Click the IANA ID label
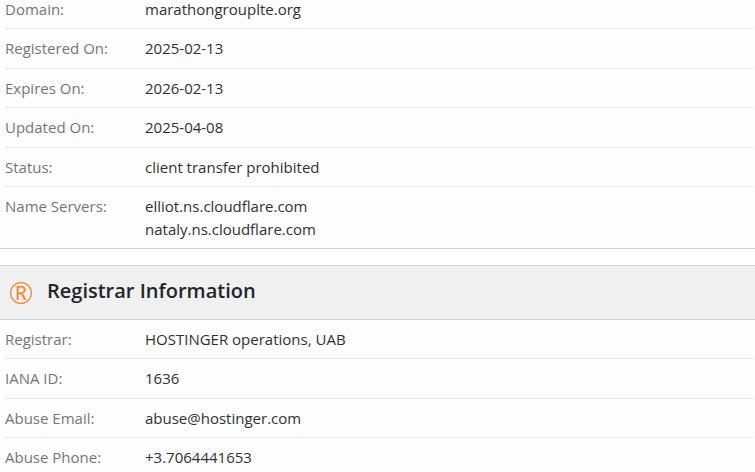The image size is (755, 472). click(34, 379)
